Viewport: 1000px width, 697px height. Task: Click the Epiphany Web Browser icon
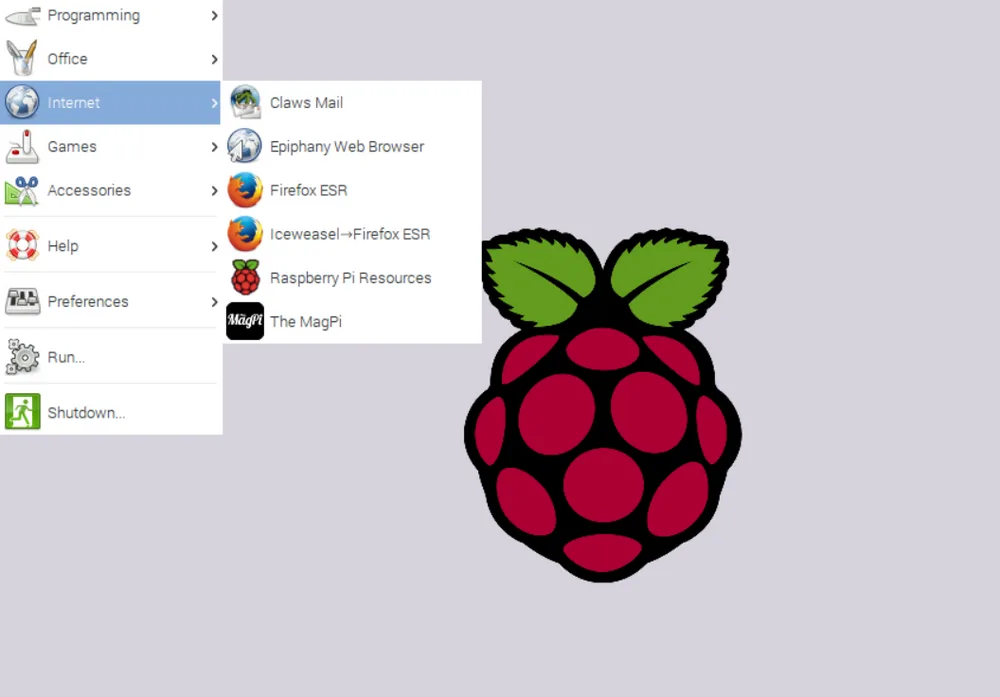245,146
